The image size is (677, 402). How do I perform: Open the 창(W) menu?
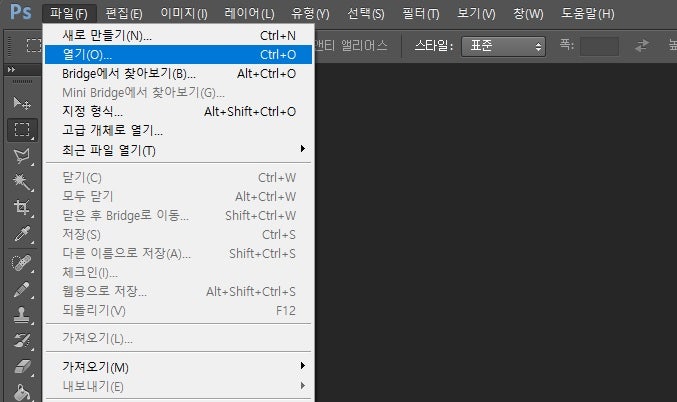(528, 13)
